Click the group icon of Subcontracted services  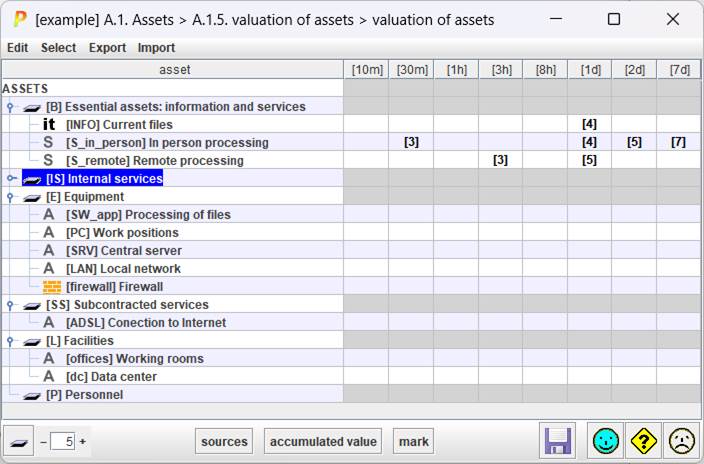[x=32, y=306]
